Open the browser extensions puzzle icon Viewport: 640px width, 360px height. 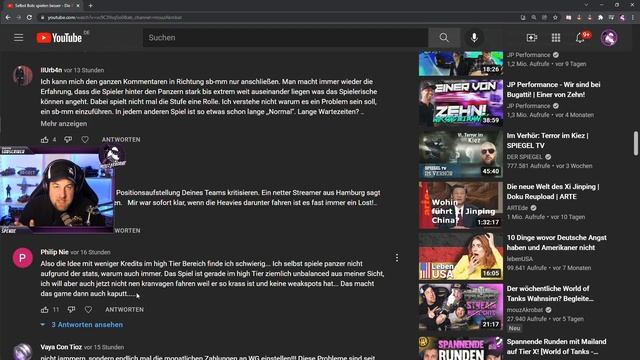click(x=600, y=18)
